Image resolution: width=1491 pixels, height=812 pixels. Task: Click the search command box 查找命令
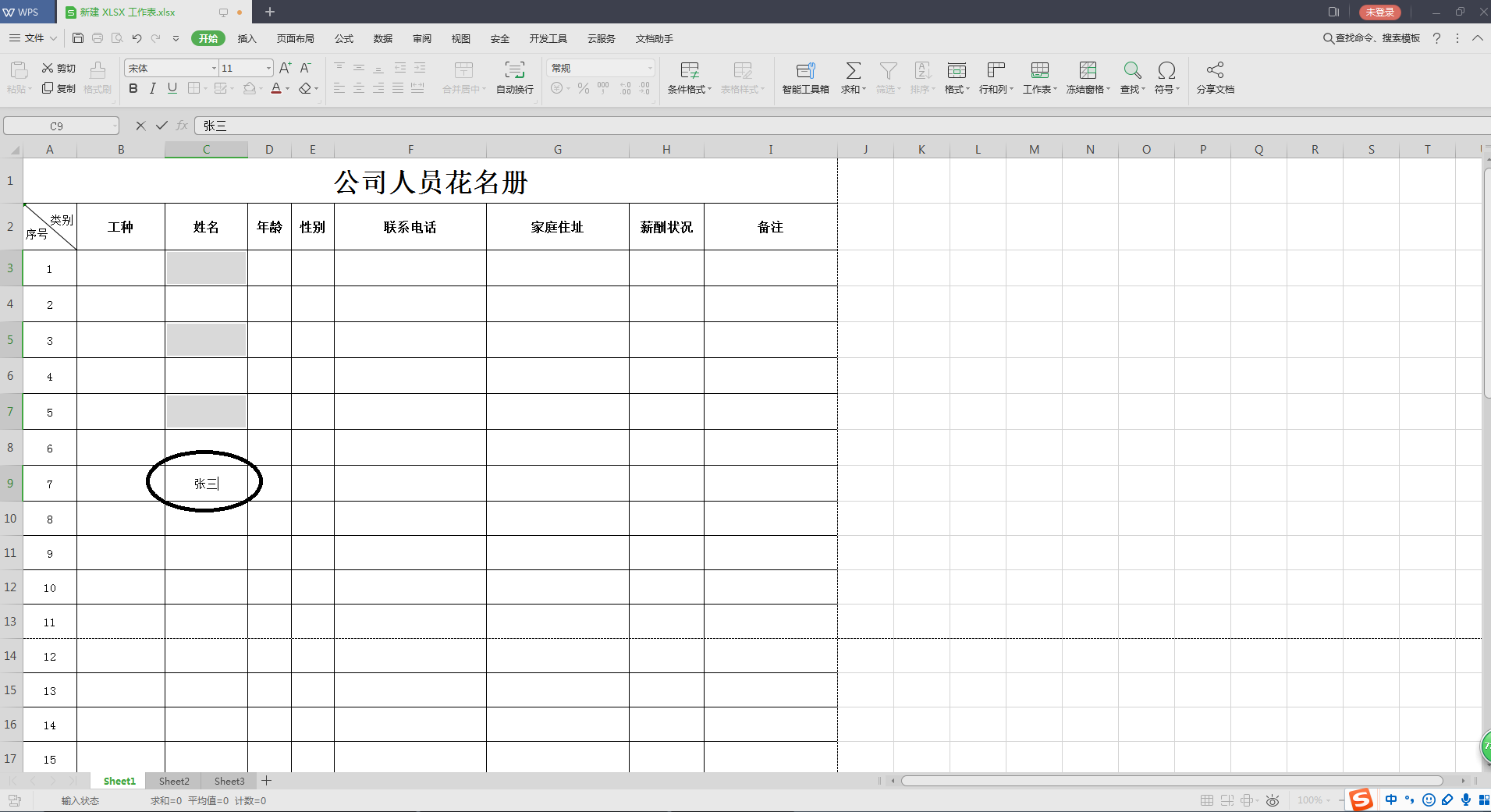pos(1372,38)
